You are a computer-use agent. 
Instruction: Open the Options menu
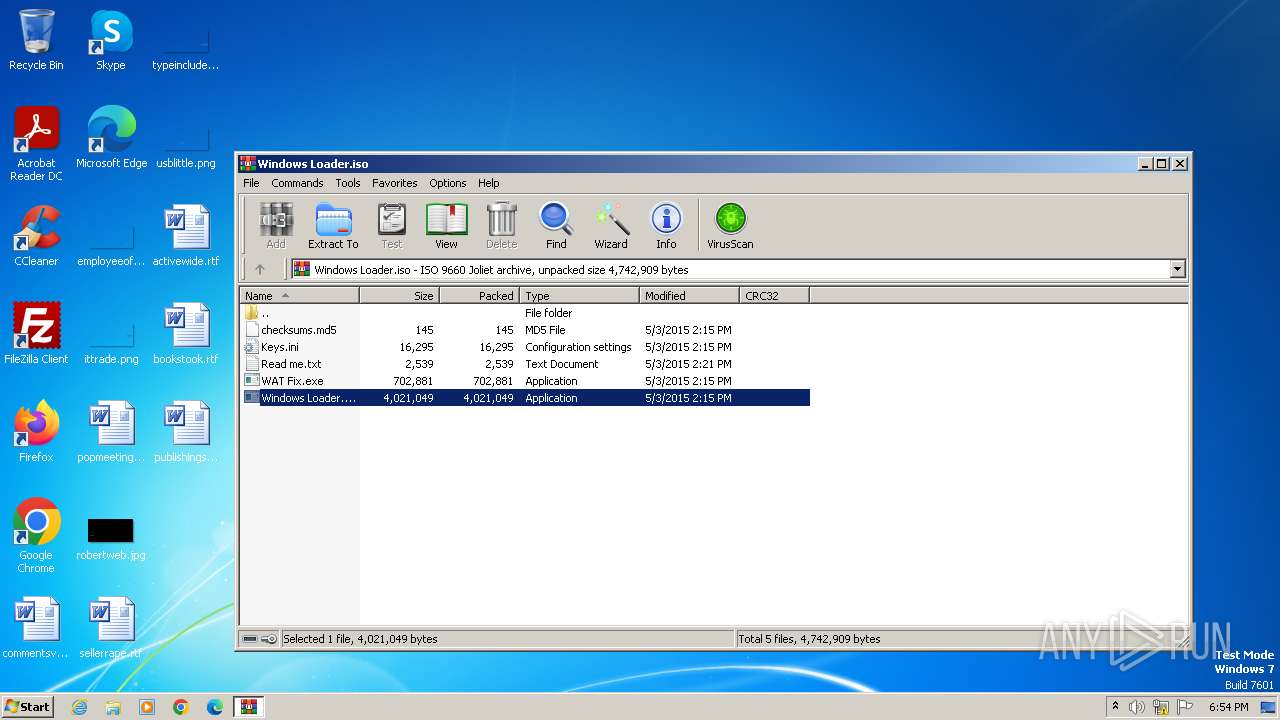[x=448, y=183]
